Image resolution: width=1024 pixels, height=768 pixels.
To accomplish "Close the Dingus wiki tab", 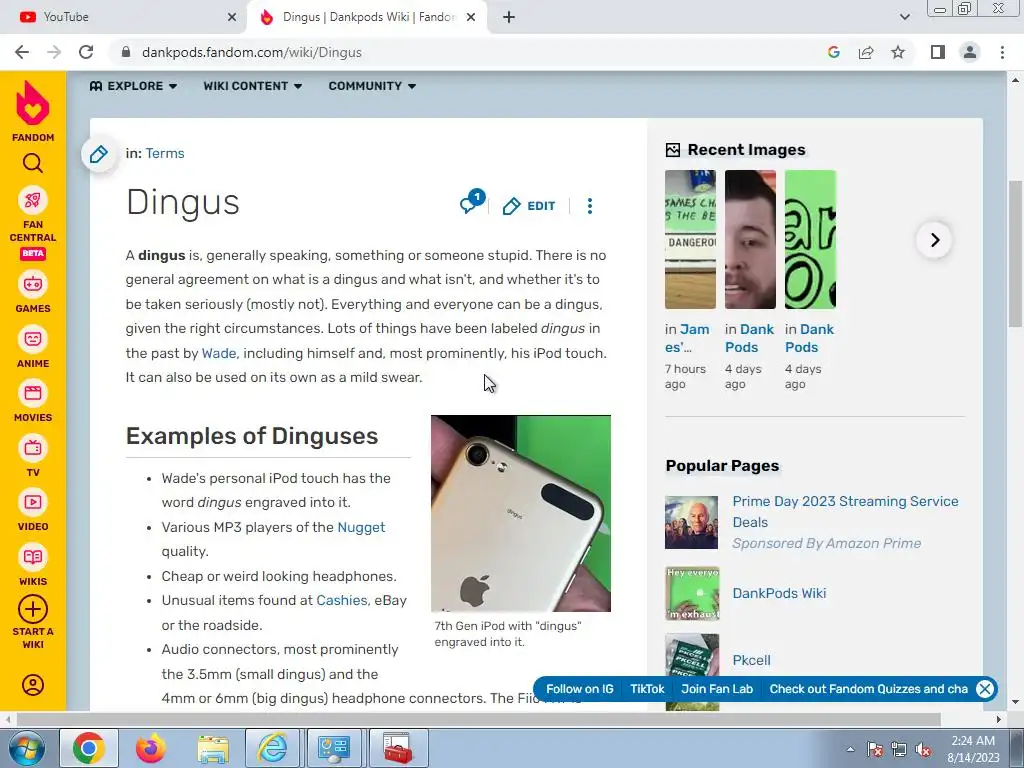I will (471, 17).
